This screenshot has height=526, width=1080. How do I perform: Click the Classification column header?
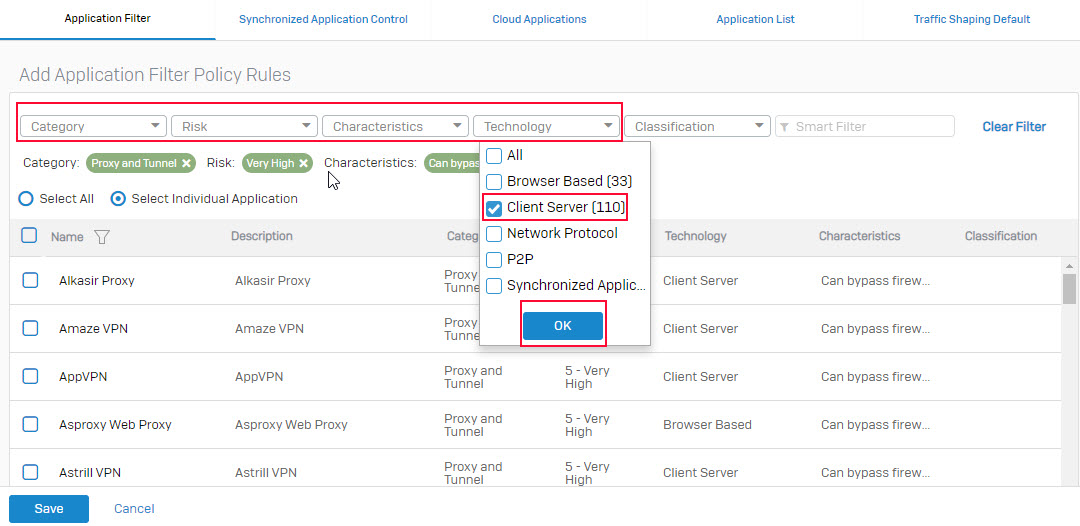[1001, 236]
